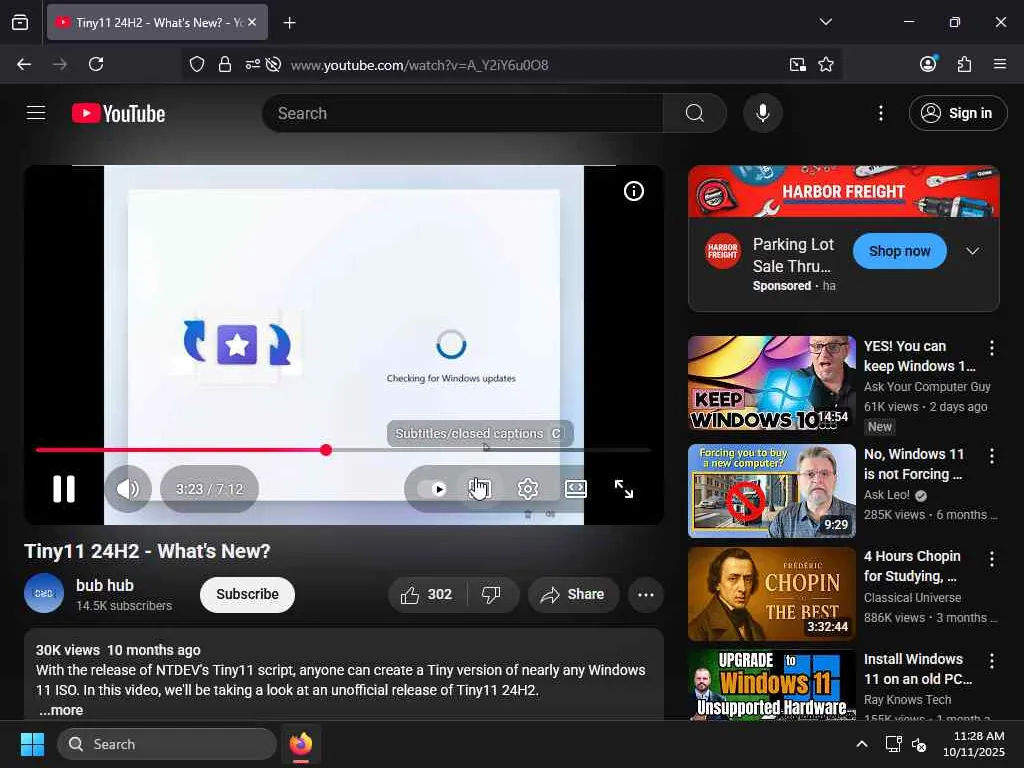The height and width of the screenshot is (768, 1024).
Task: Go to YouTube home via logo
Action: [118, 113]
